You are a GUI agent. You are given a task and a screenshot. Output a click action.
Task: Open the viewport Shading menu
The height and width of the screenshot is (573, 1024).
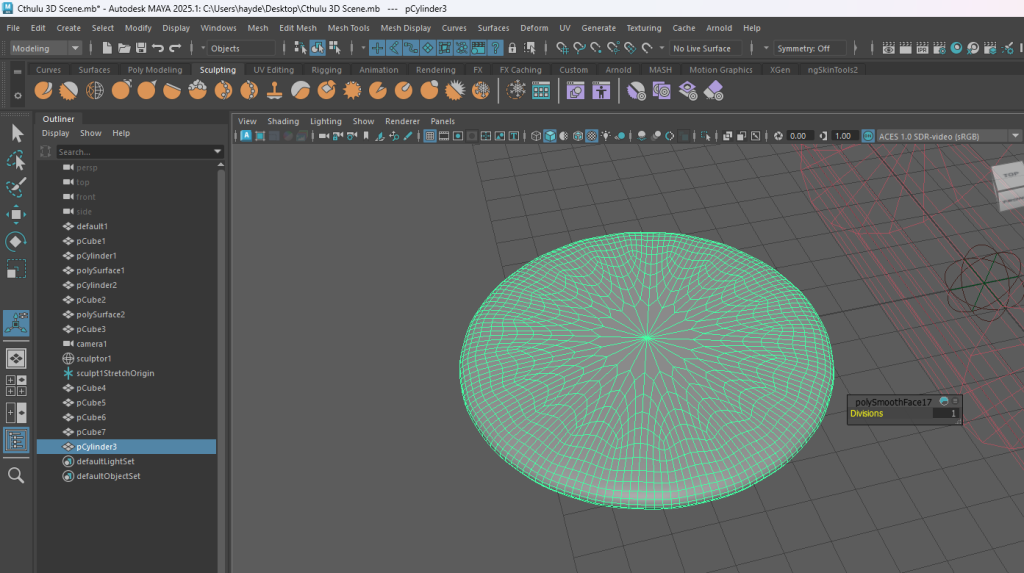point(283,122)
